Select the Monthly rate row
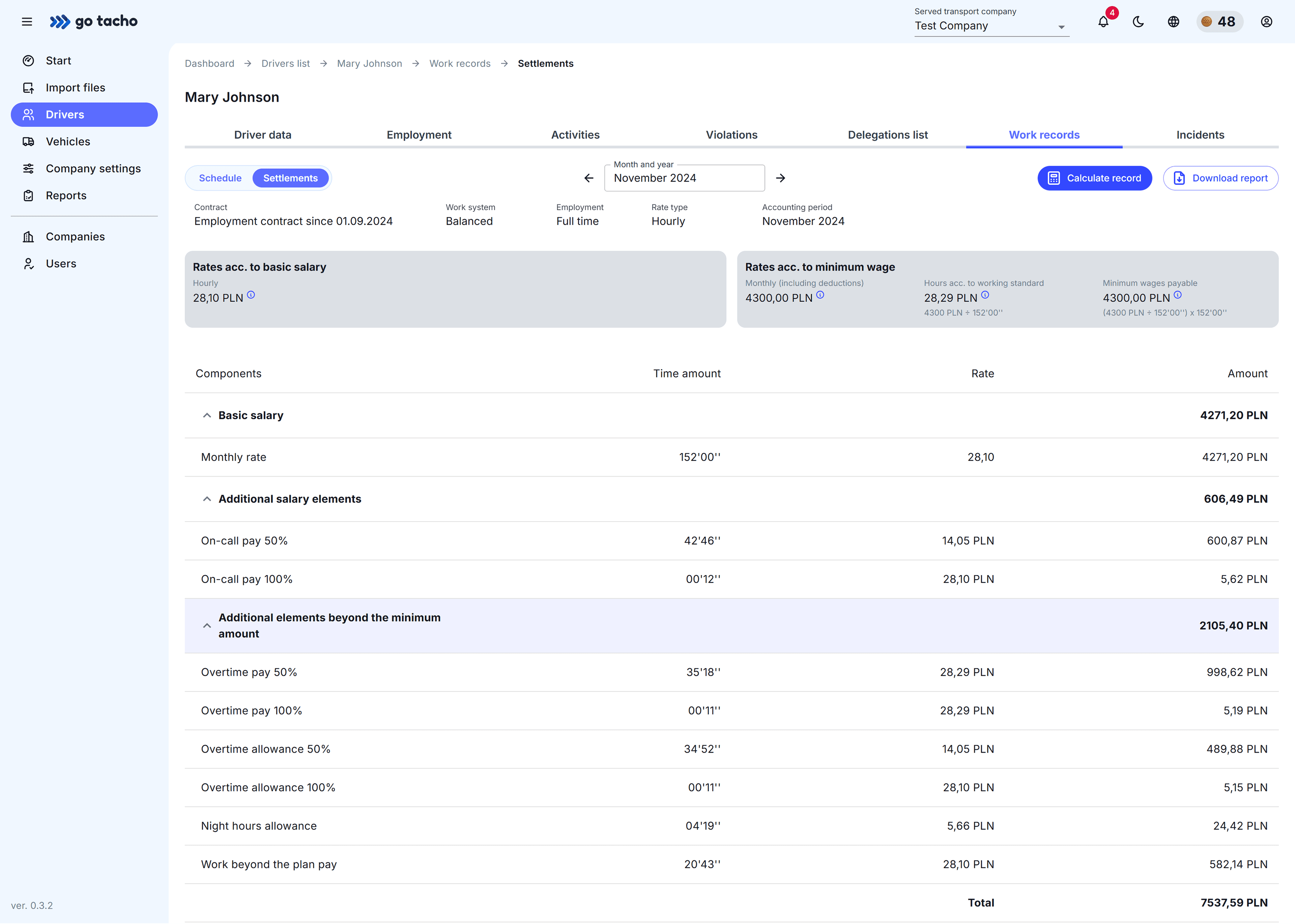Viewport: 1295px width, 924px height. (731, 457)
